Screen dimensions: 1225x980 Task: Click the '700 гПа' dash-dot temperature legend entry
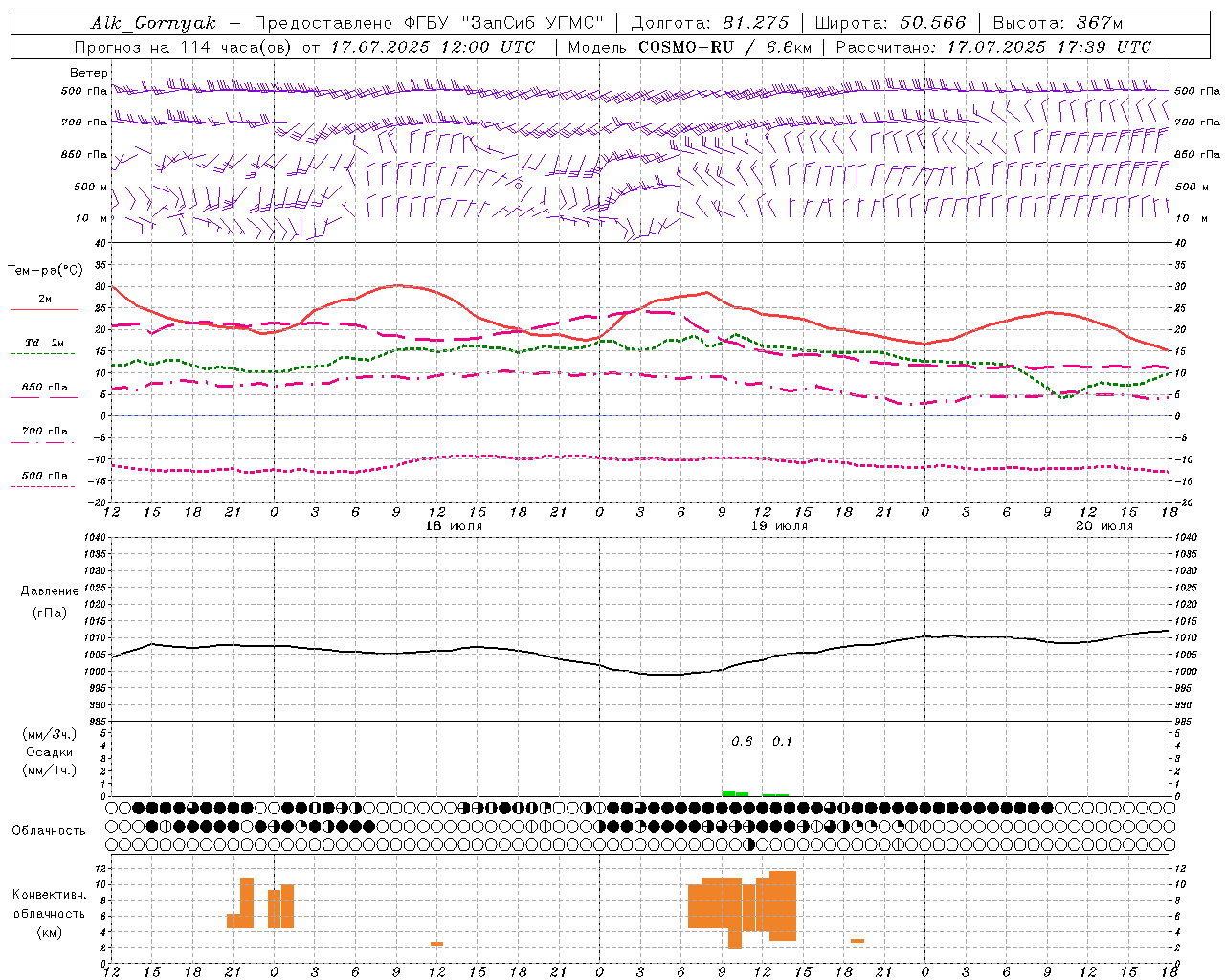(45, 432)
